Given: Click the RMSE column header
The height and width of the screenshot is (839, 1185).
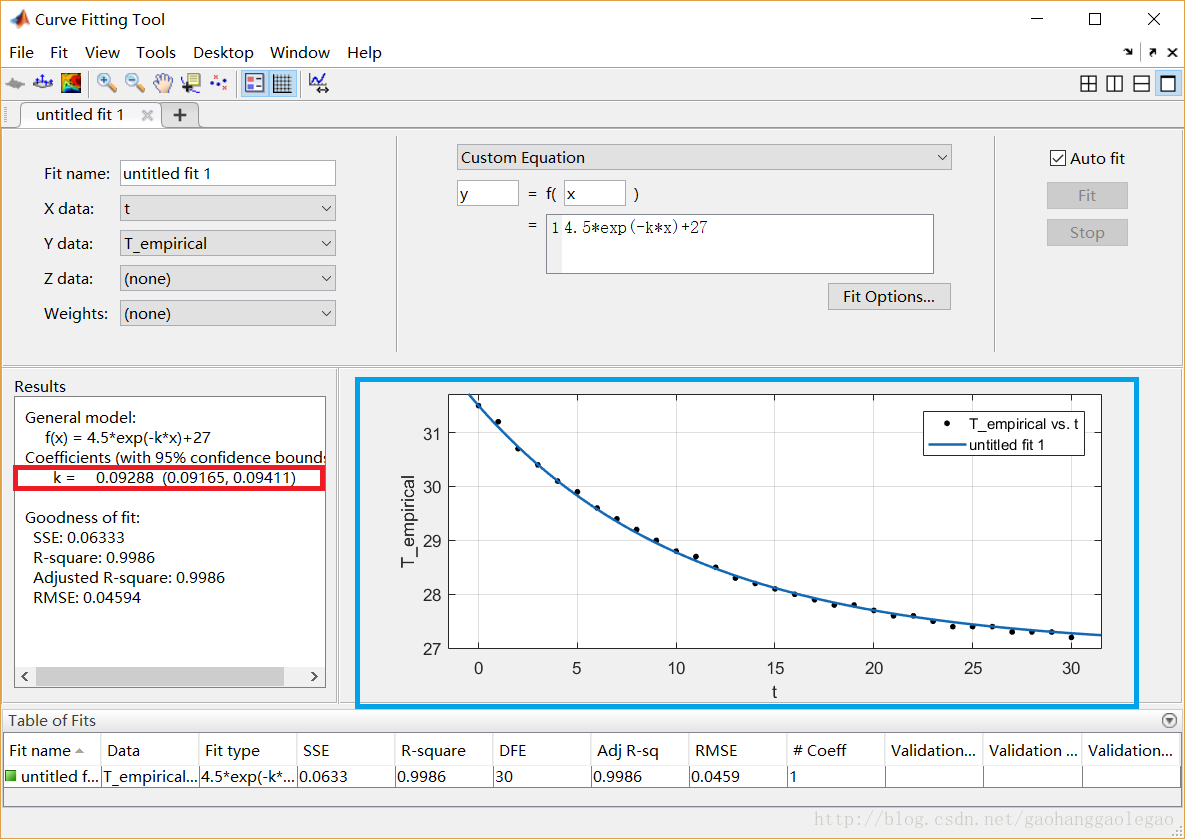Looking at the screenshot, I should click(x=738, y=751).
